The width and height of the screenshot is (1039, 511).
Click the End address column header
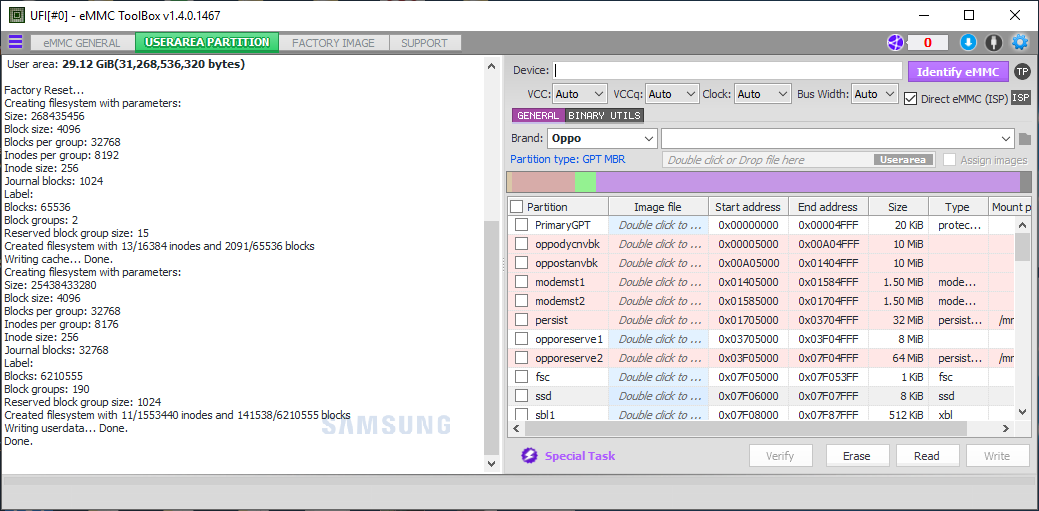tap(828, 207)
